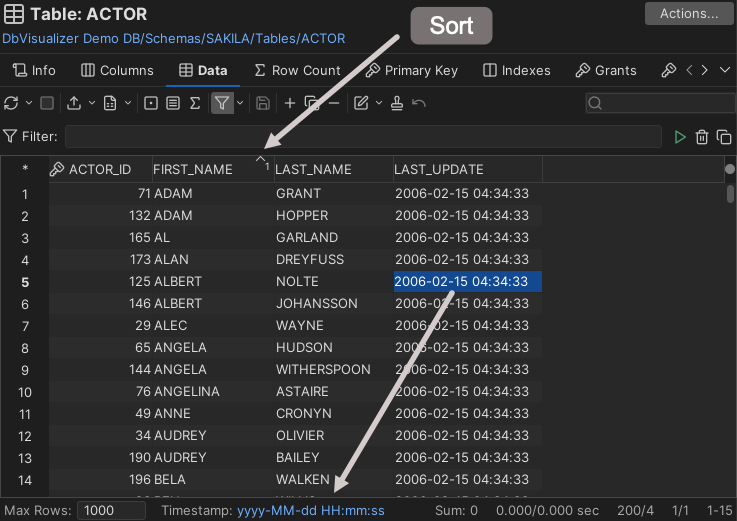Expand the dropdown beside the edit pencil icon

point(378,103)
